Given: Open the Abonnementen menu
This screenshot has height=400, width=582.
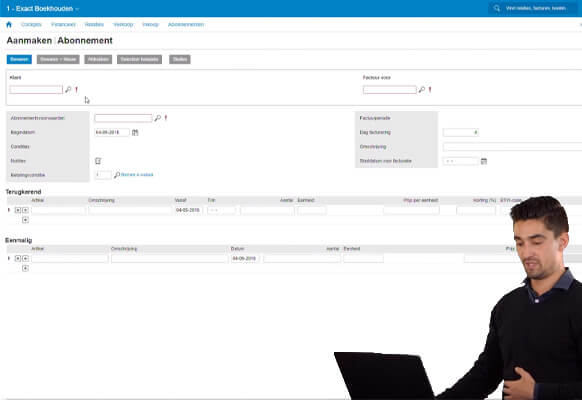Looking at the screenshot, I should point(186,24).
